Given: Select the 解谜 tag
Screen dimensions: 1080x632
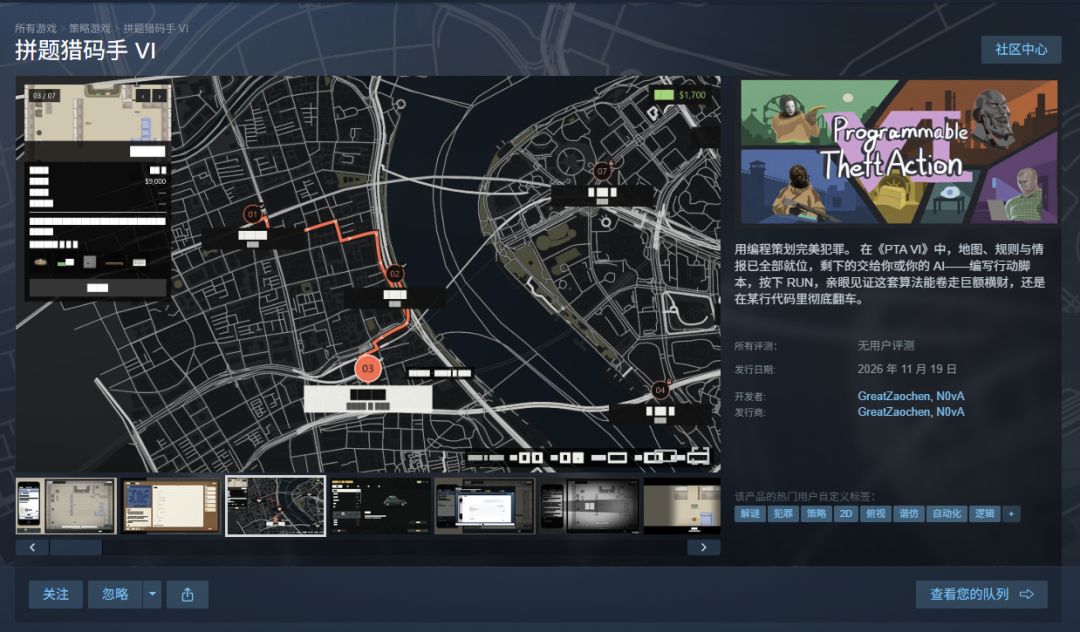Looking at the screenshot, I should (x=749, y=514).
